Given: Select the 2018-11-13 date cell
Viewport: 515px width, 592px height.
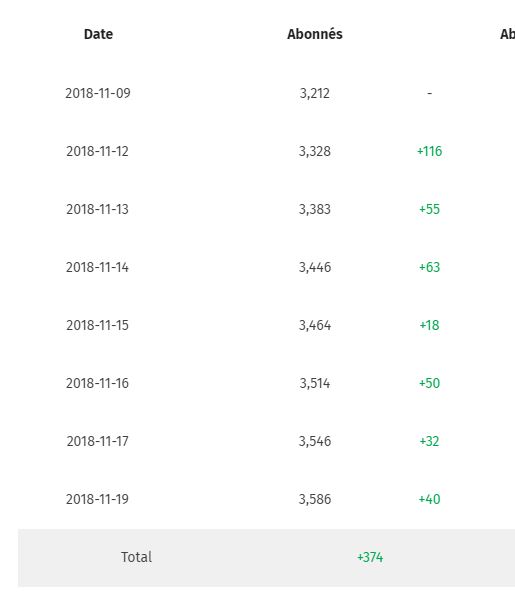Looking at the screenshot, I should pyautogui.click(x=97, y=210).
